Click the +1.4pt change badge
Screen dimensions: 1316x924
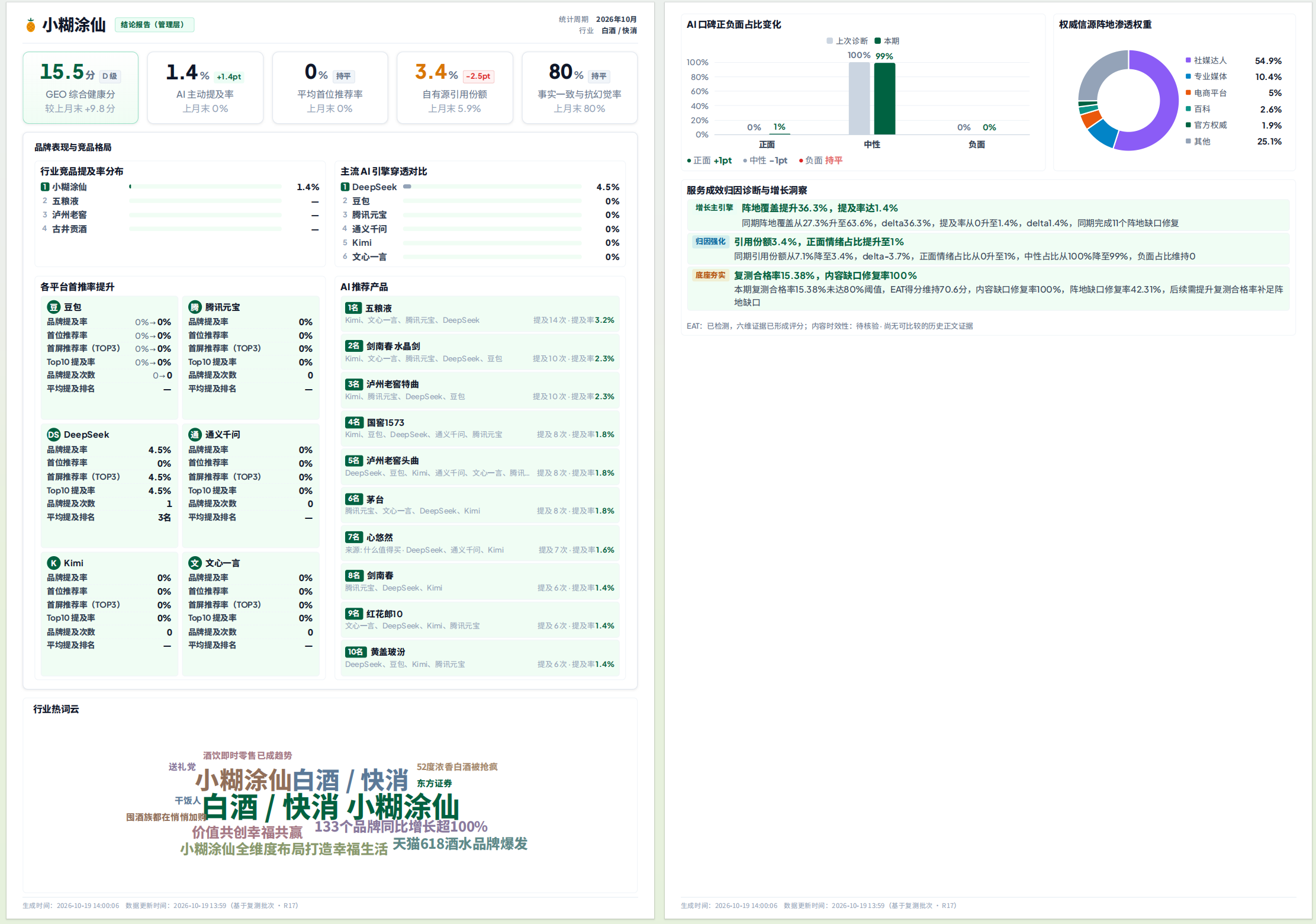[x=229, y=76]
